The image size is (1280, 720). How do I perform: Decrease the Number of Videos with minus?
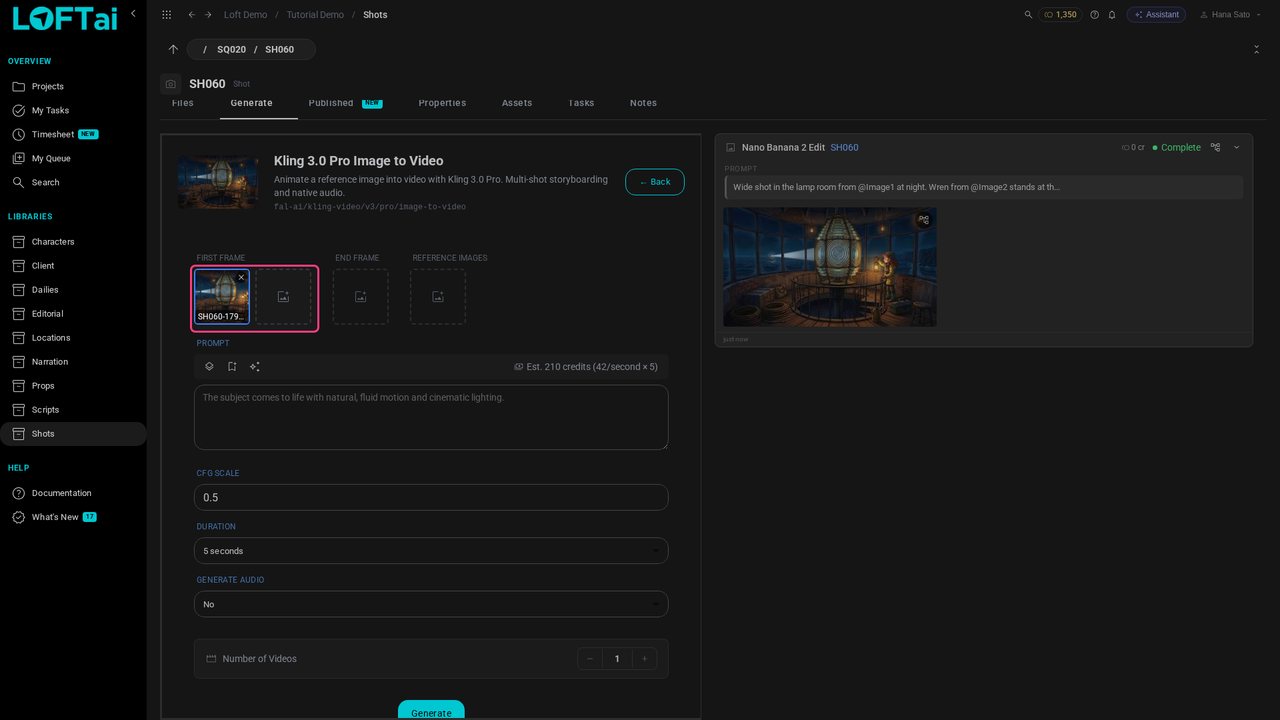click(x=590, y=658)
